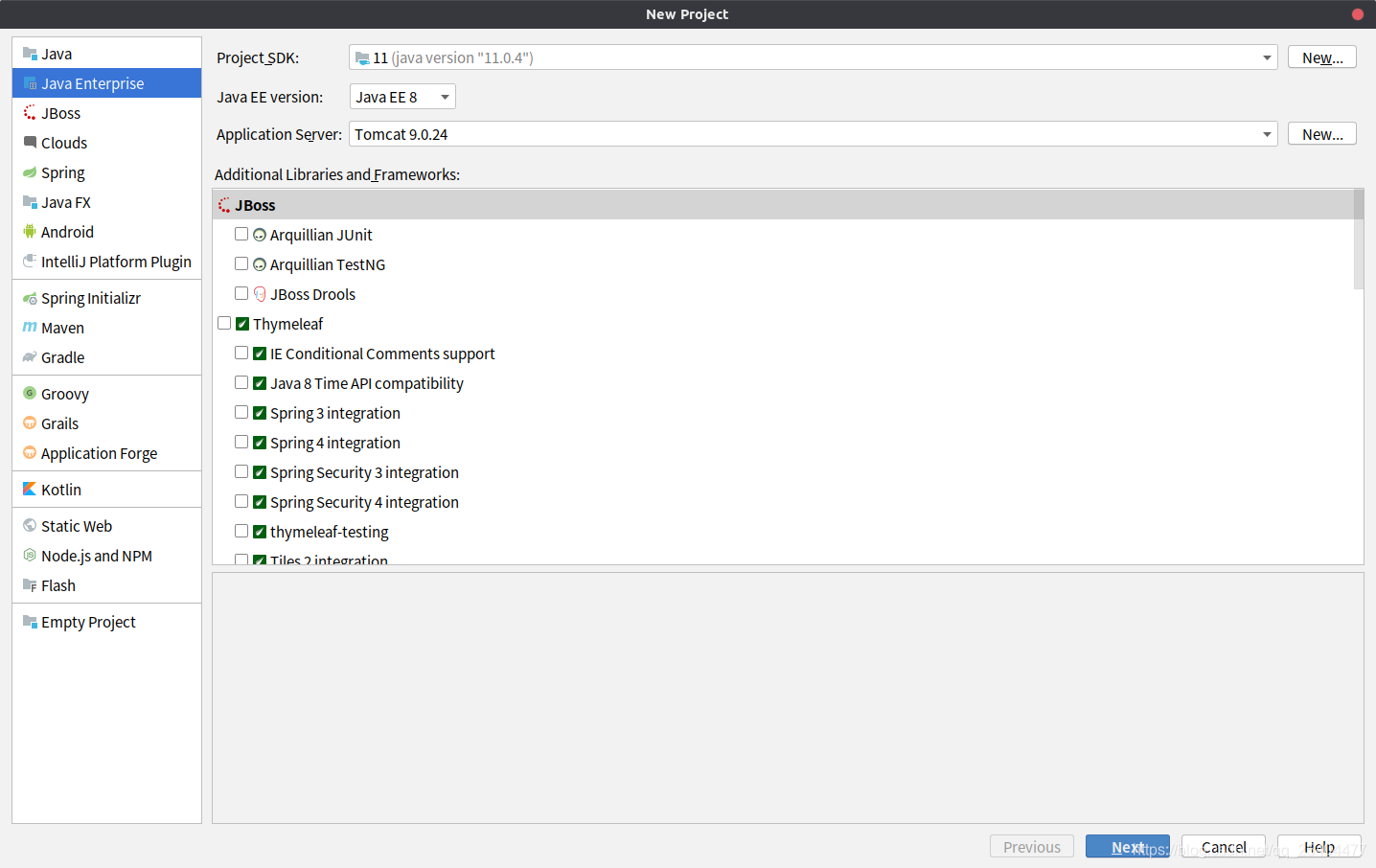Select the Static Web globe icon
Viewport: 1376px width, 868px height.
point(30,526)
